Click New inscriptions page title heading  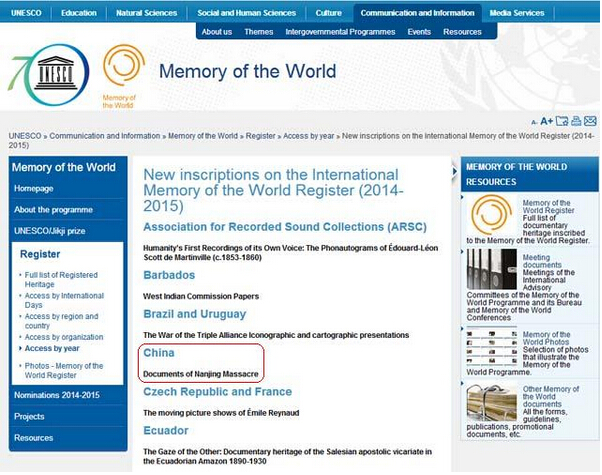pyautogui.click(x=273, y=190)
